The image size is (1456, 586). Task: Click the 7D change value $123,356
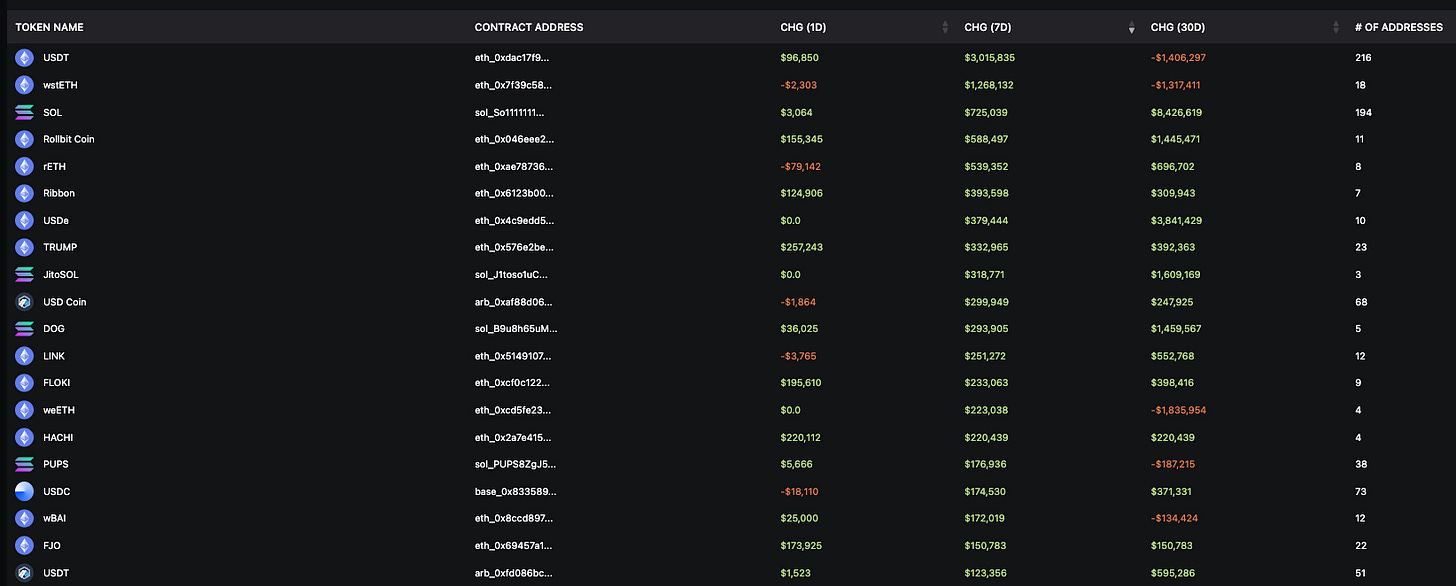(986, 572)
